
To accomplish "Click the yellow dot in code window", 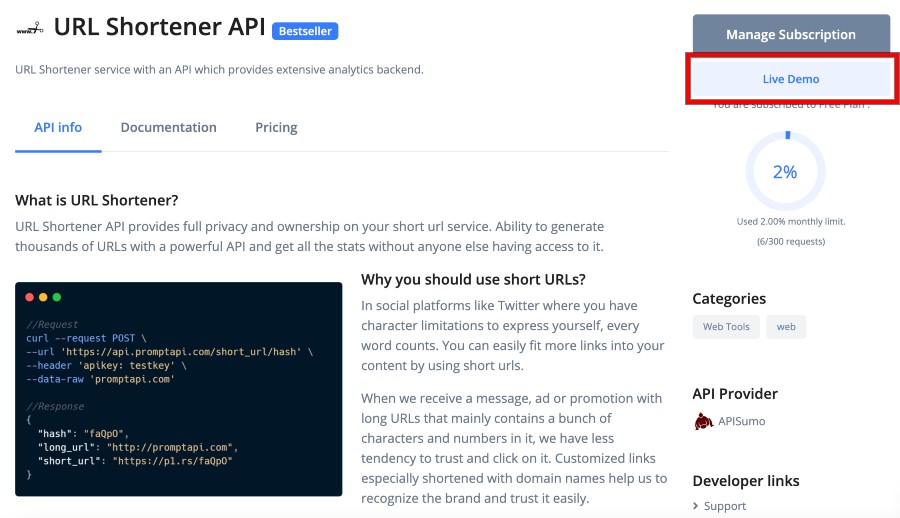I will click(x=43, y=297).
